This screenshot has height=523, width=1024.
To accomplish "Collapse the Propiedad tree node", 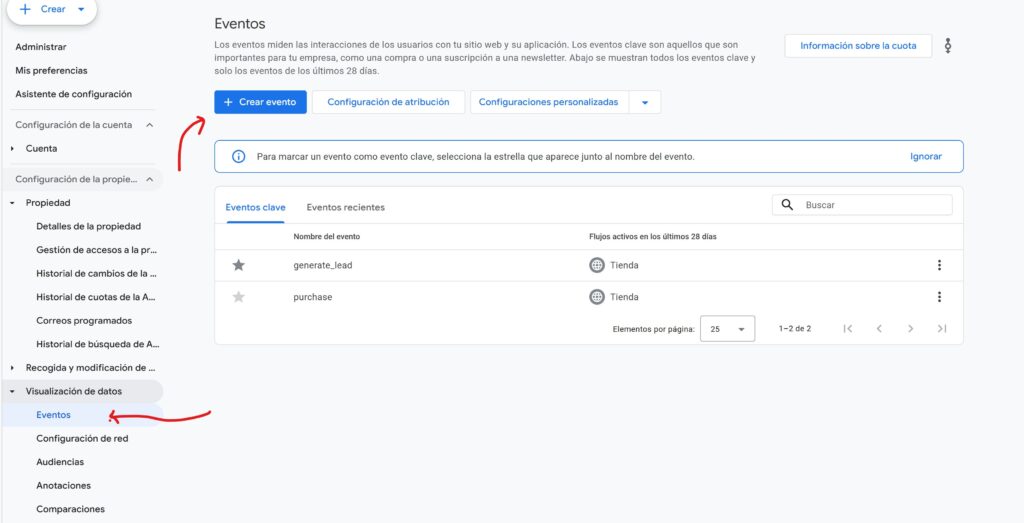I will [x=12, y=203].
